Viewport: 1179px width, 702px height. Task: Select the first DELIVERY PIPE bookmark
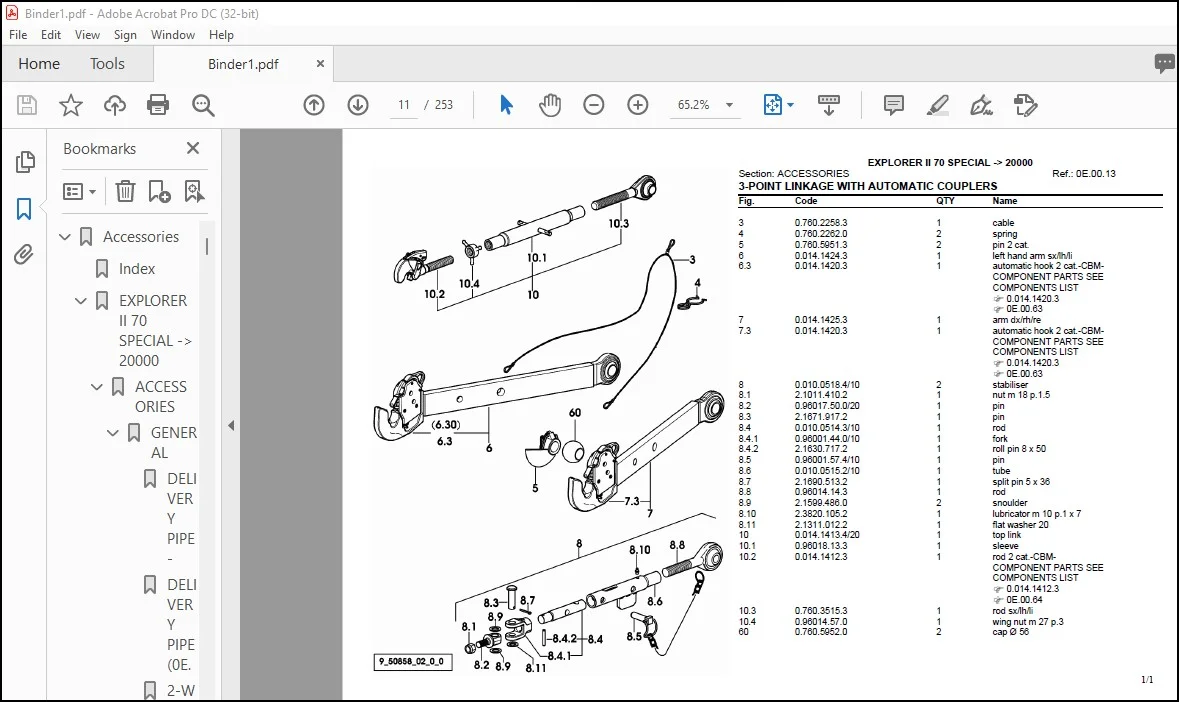(x=181, y=519)
